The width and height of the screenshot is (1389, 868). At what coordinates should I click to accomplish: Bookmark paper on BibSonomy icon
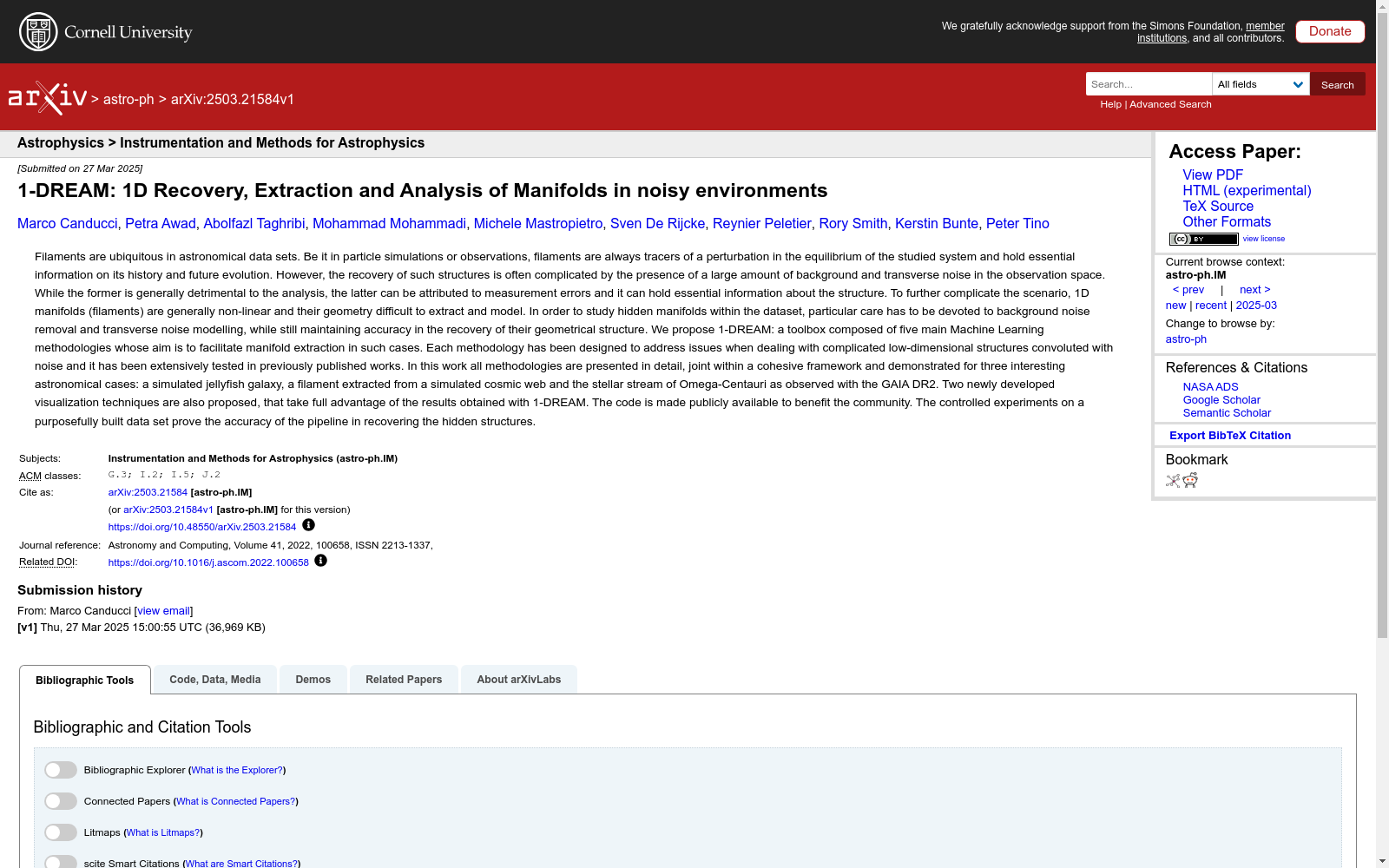coord(1173,481)
